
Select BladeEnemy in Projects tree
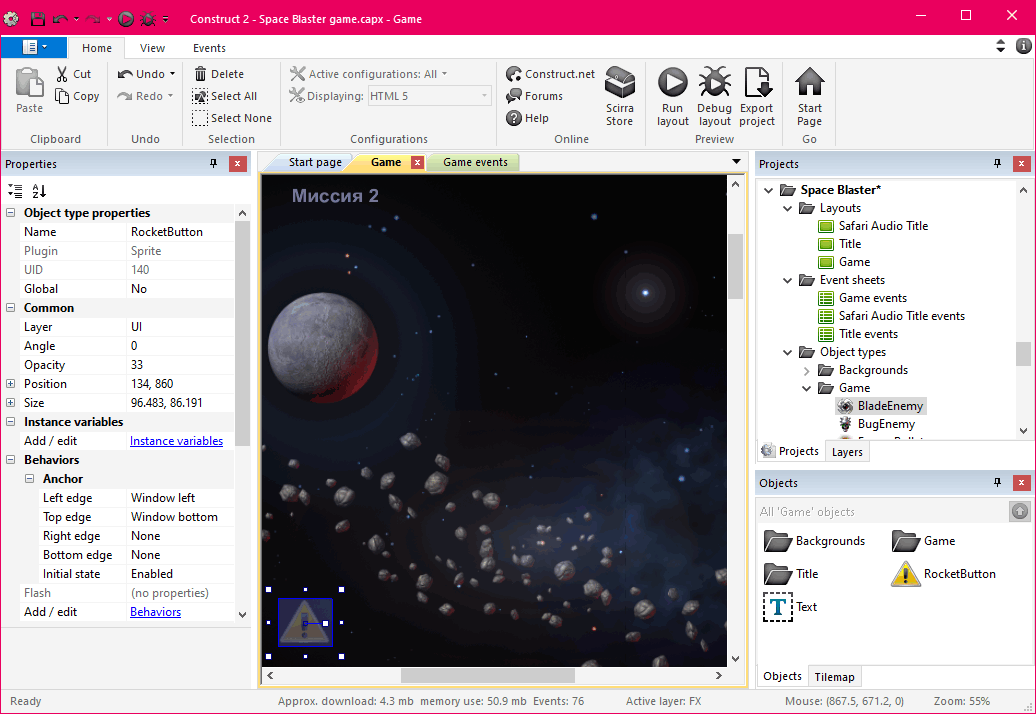coord(881,406)
